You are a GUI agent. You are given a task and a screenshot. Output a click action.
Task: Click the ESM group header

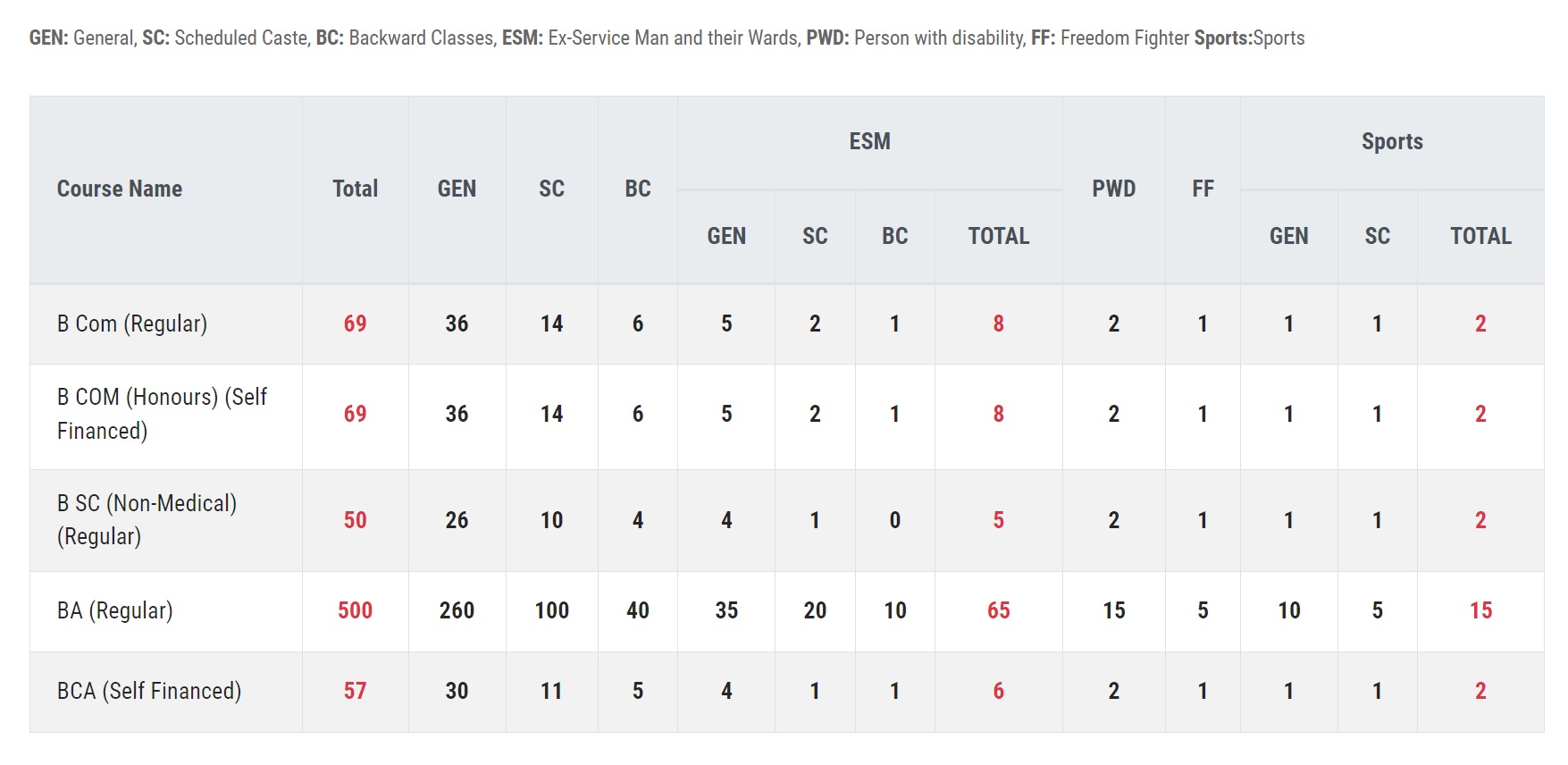point(869,141)
